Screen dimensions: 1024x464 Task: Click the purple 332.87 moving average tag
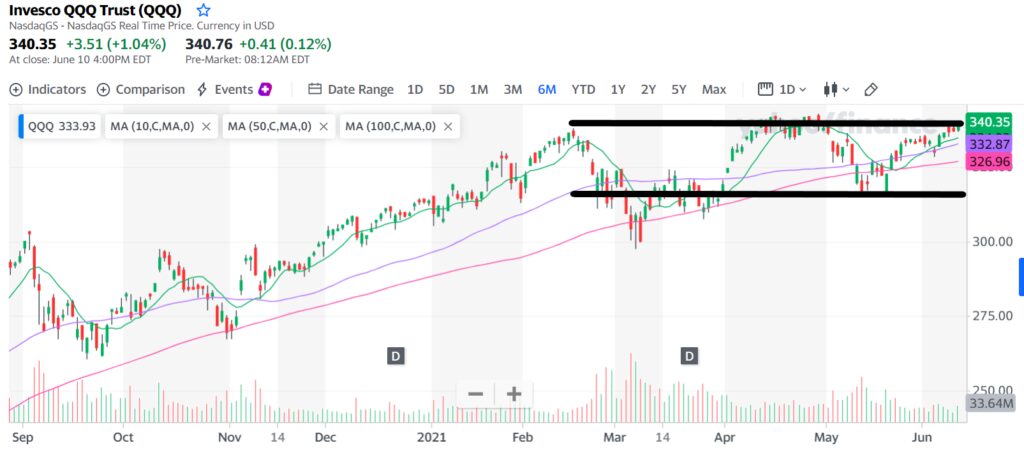(990, 144)
